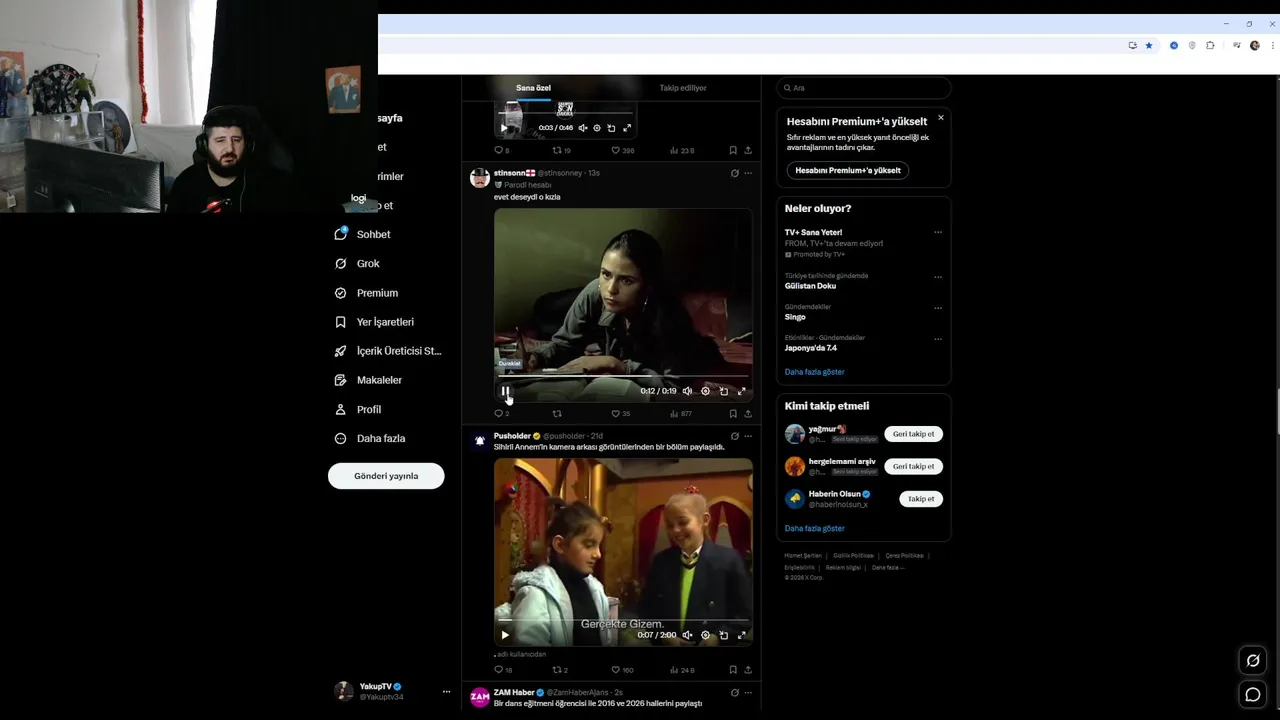Open Makaleler in sidebar

[368, 380]
